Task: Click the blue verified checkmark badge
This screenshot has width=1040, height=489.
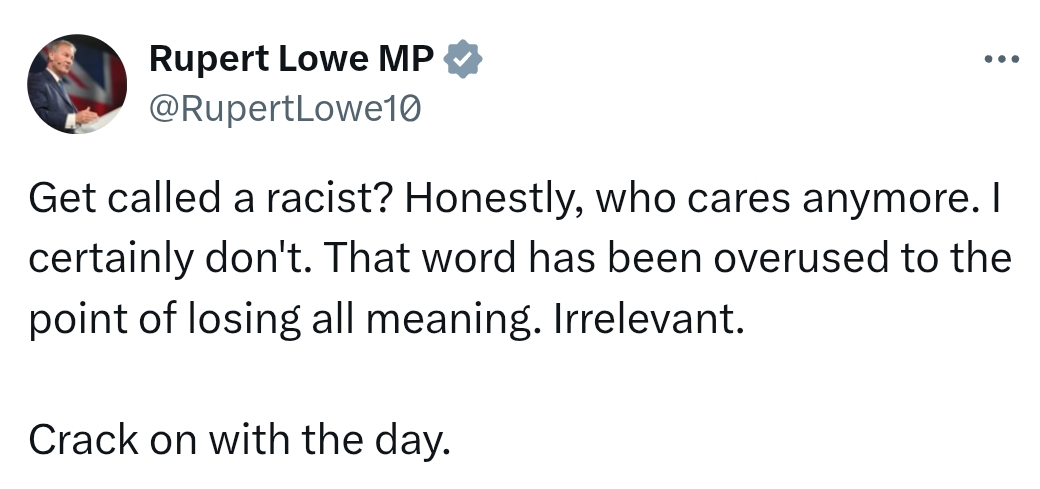Action: 462,59
